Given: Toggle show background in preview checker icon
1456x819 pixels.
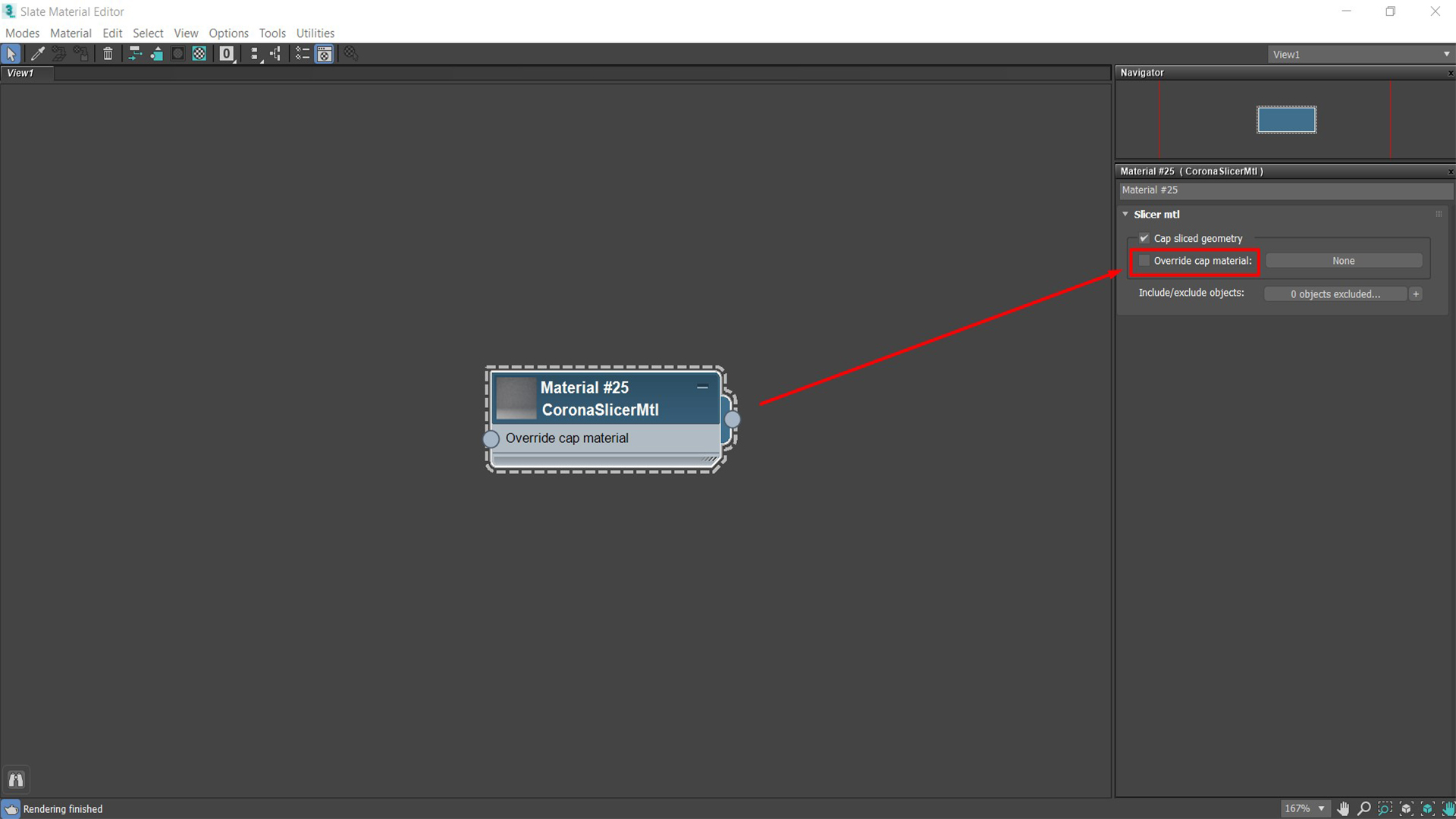Looking at the screenshot, I should [x=199, y=54].
